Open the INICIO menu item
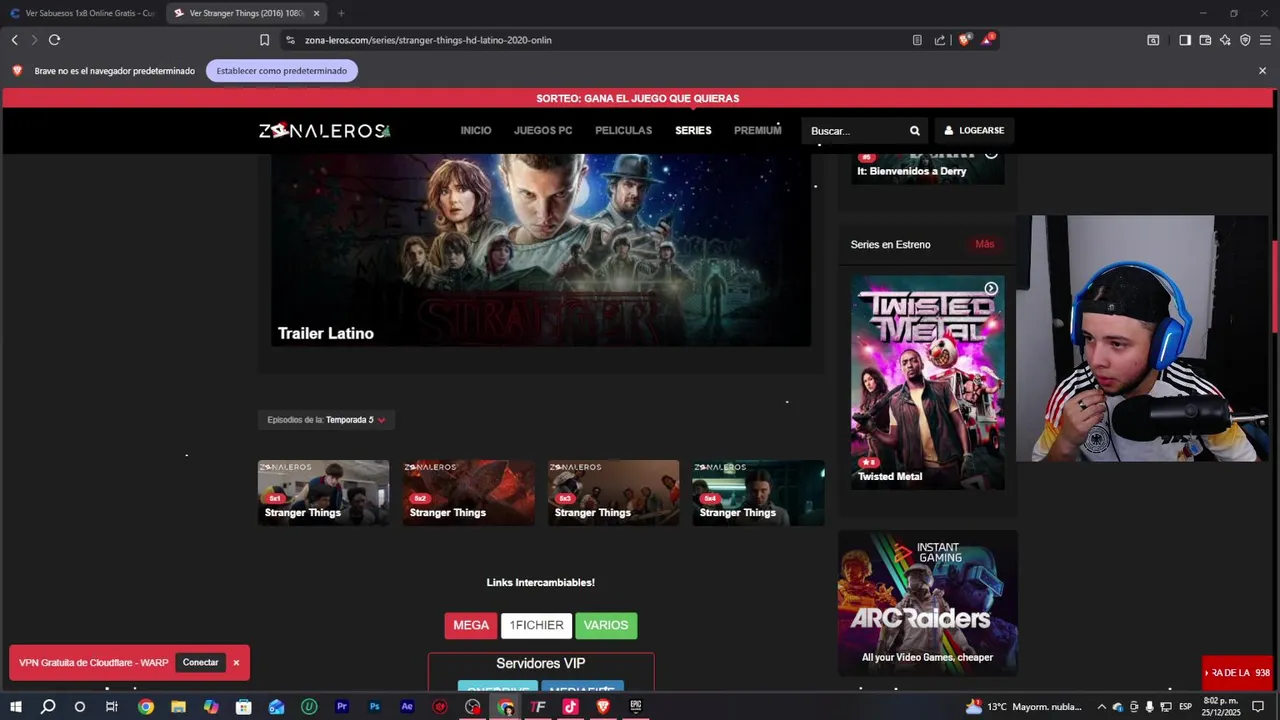 (x=476, y=131)
